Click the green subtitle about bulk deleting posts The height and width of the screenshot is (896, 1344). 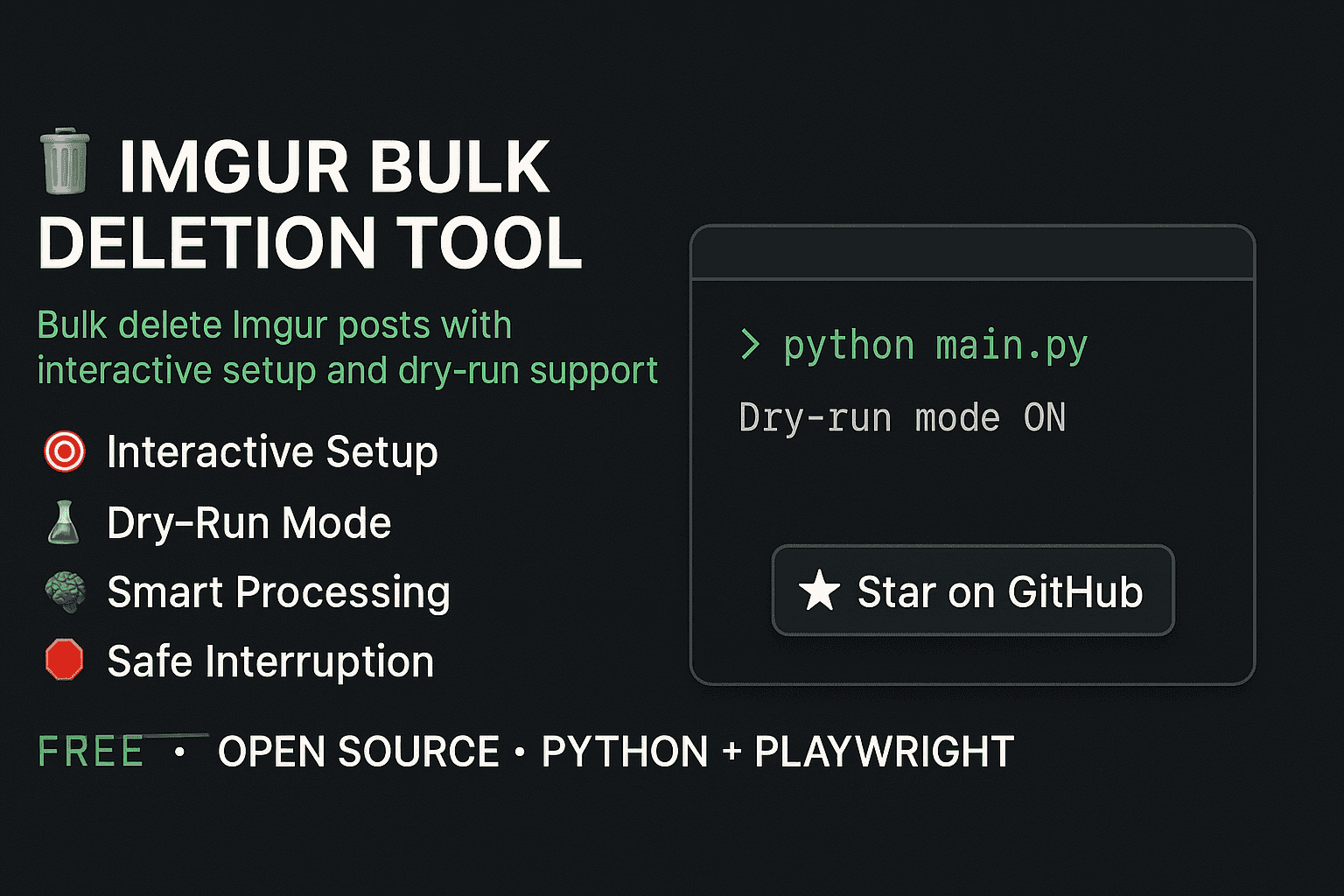click(346, 347)
